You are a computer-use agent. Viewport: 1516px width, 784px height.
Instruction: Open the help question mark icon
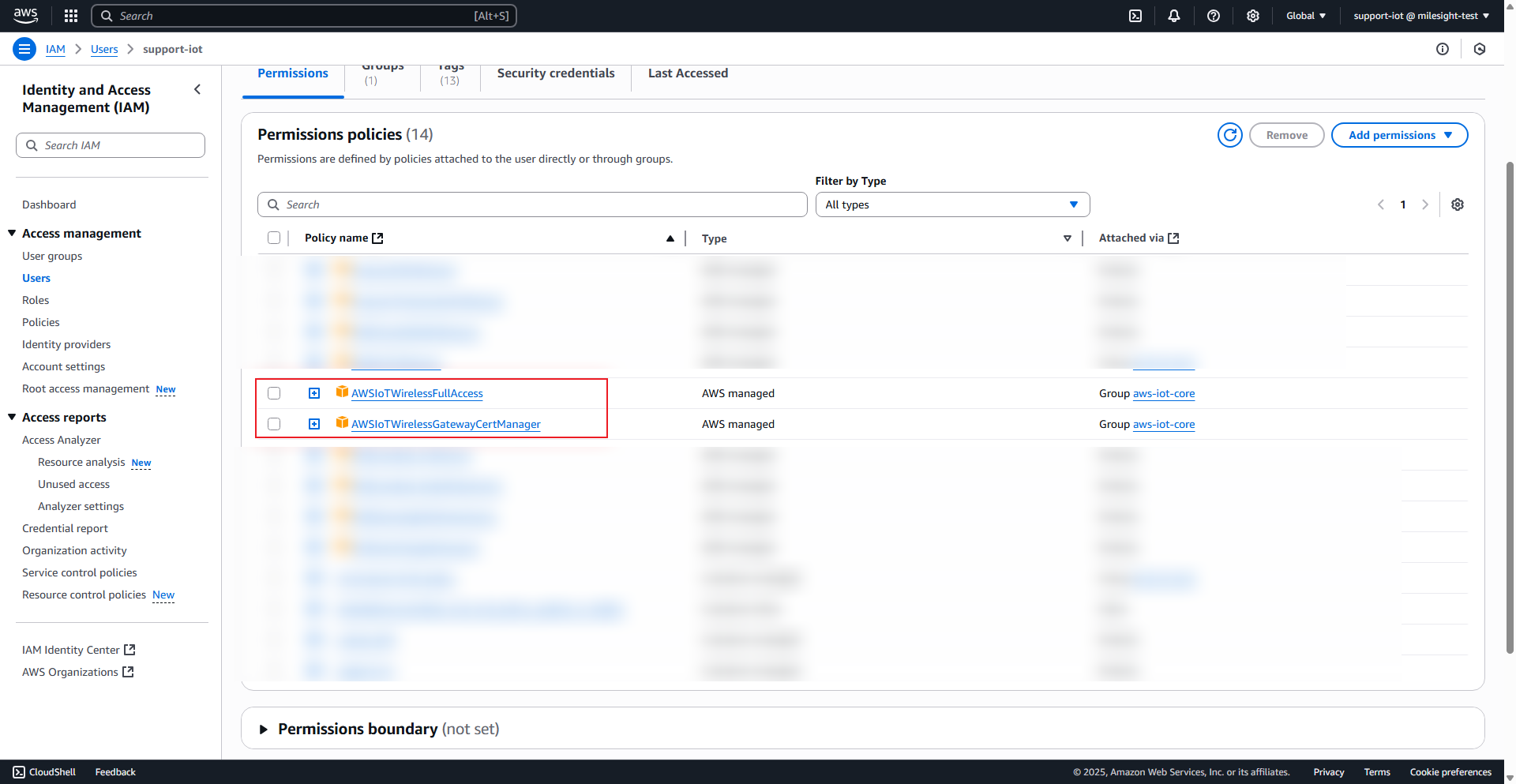pyautogui.click(x=1214, y=16)
